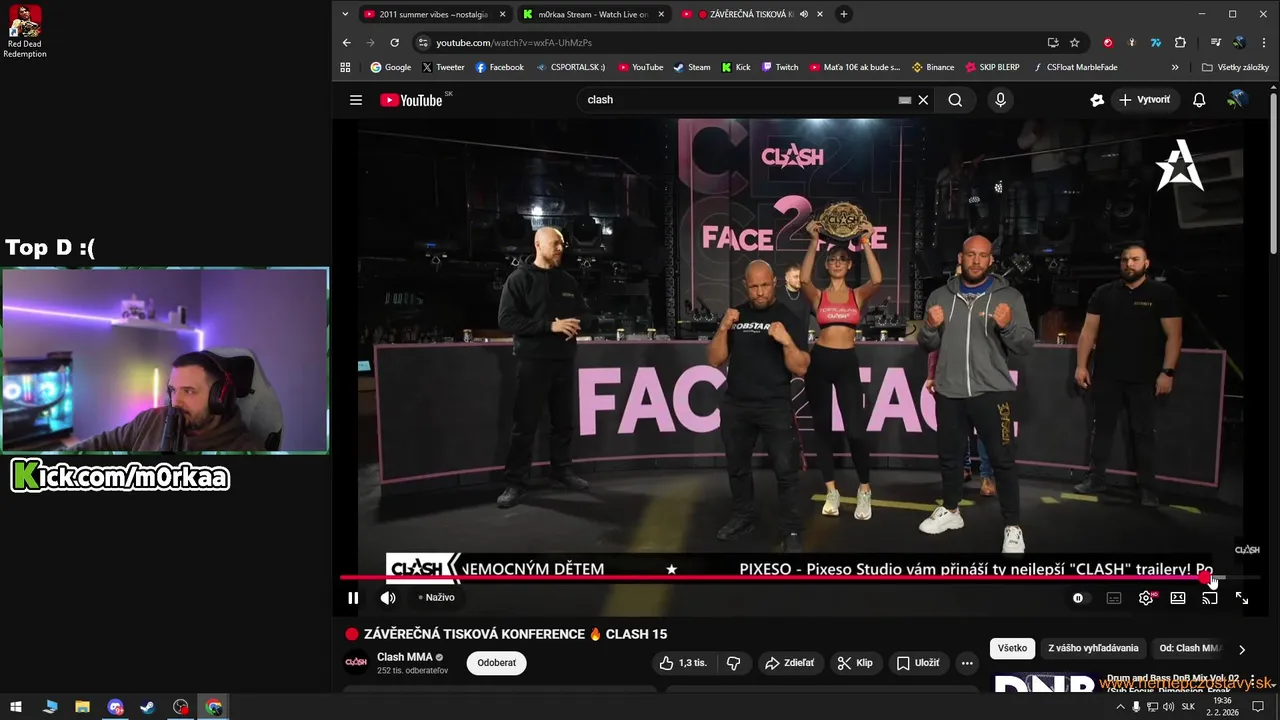The width and height of the screenshot is (1280, 720).
Task: Open the Chrome extensions puzzle icon
Action: pos(1180,43)
